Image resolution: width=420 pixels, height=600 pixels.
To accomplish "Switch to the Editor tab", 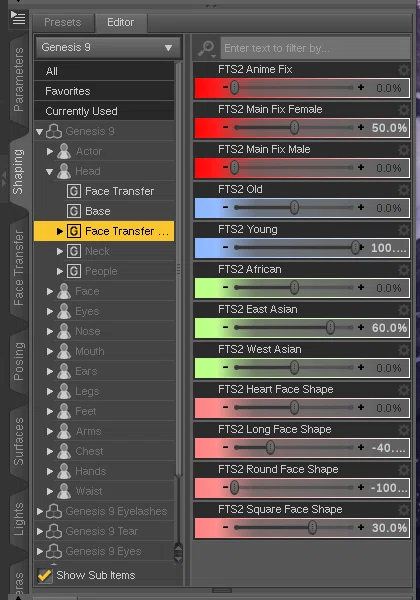I will 120,23.
